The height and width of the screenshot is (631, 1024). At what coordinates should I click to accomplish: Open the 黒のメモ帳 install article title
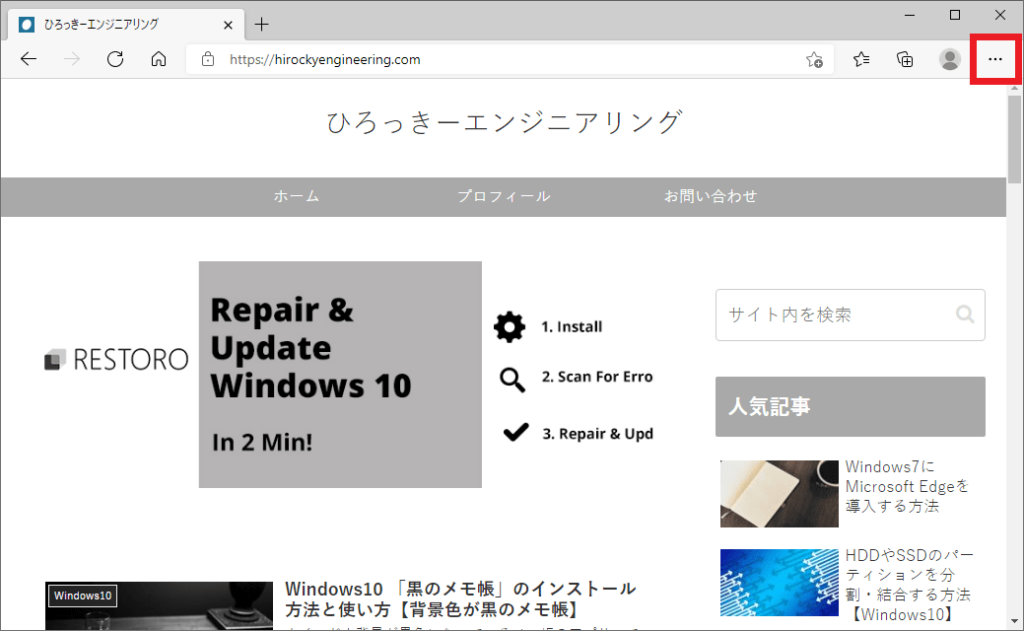click(x=460, y=599)
